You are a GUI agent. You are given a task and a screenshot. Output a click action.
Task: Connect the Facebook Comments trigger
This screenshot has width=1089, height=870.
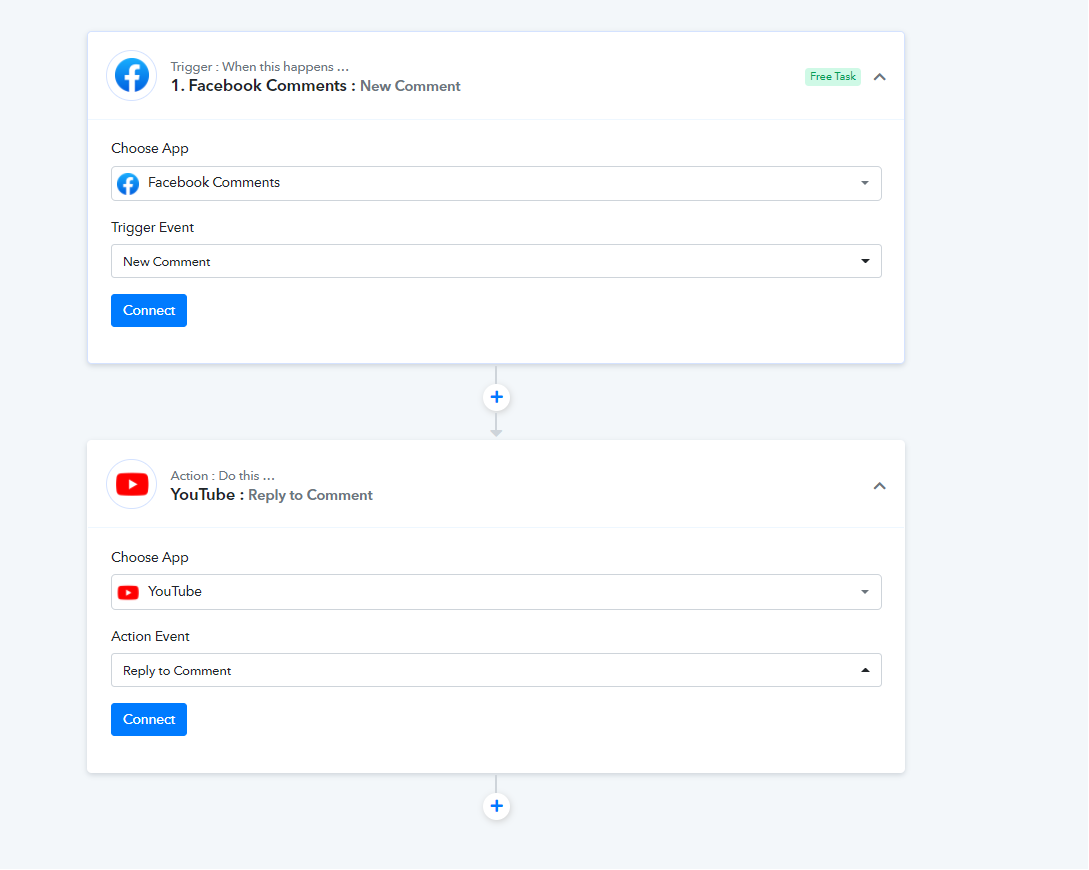[x=149, y=310]
